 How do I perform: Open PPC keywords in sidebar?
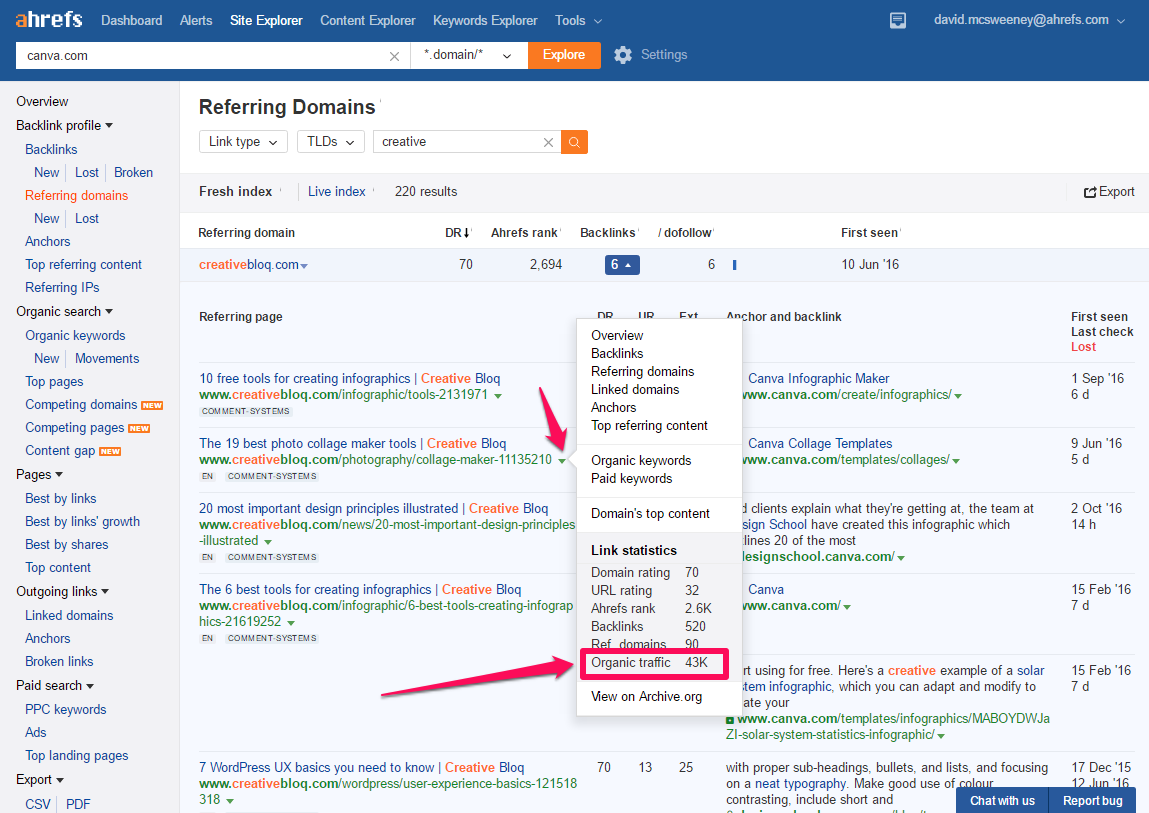(x=66, y=710)
